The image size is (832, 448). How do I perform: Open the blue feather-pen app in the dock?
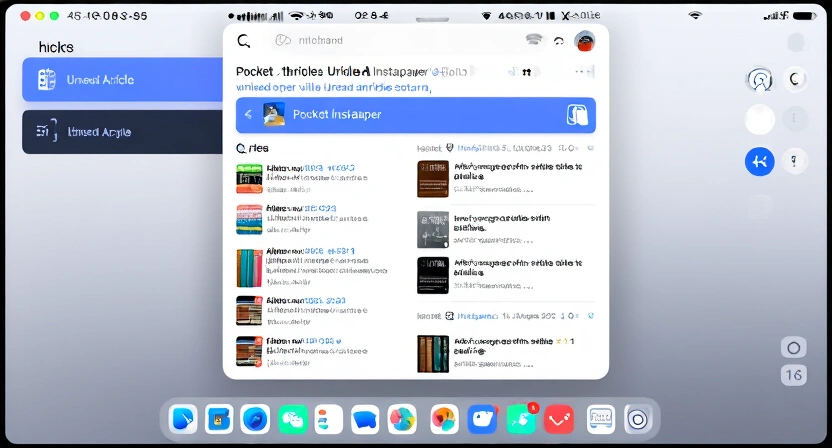[x=183, y=419]
